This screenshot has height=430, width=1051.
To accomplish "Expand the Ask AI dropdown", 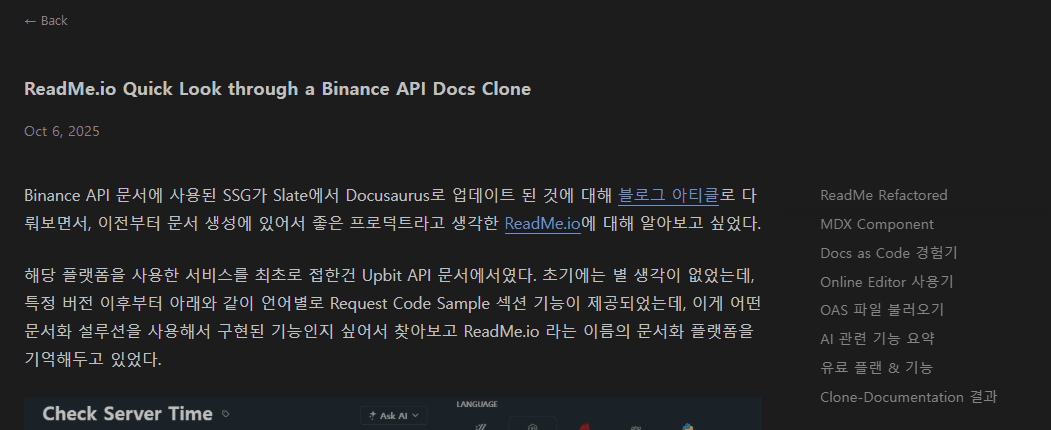I will click(x=394, y=414).
